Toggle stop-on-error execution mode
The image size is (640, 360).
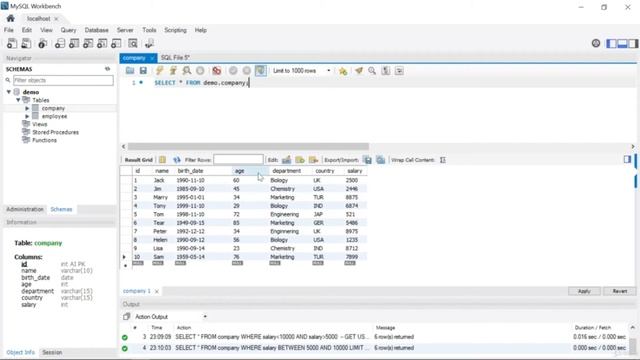pyautogui.click(x=217, y=71)
